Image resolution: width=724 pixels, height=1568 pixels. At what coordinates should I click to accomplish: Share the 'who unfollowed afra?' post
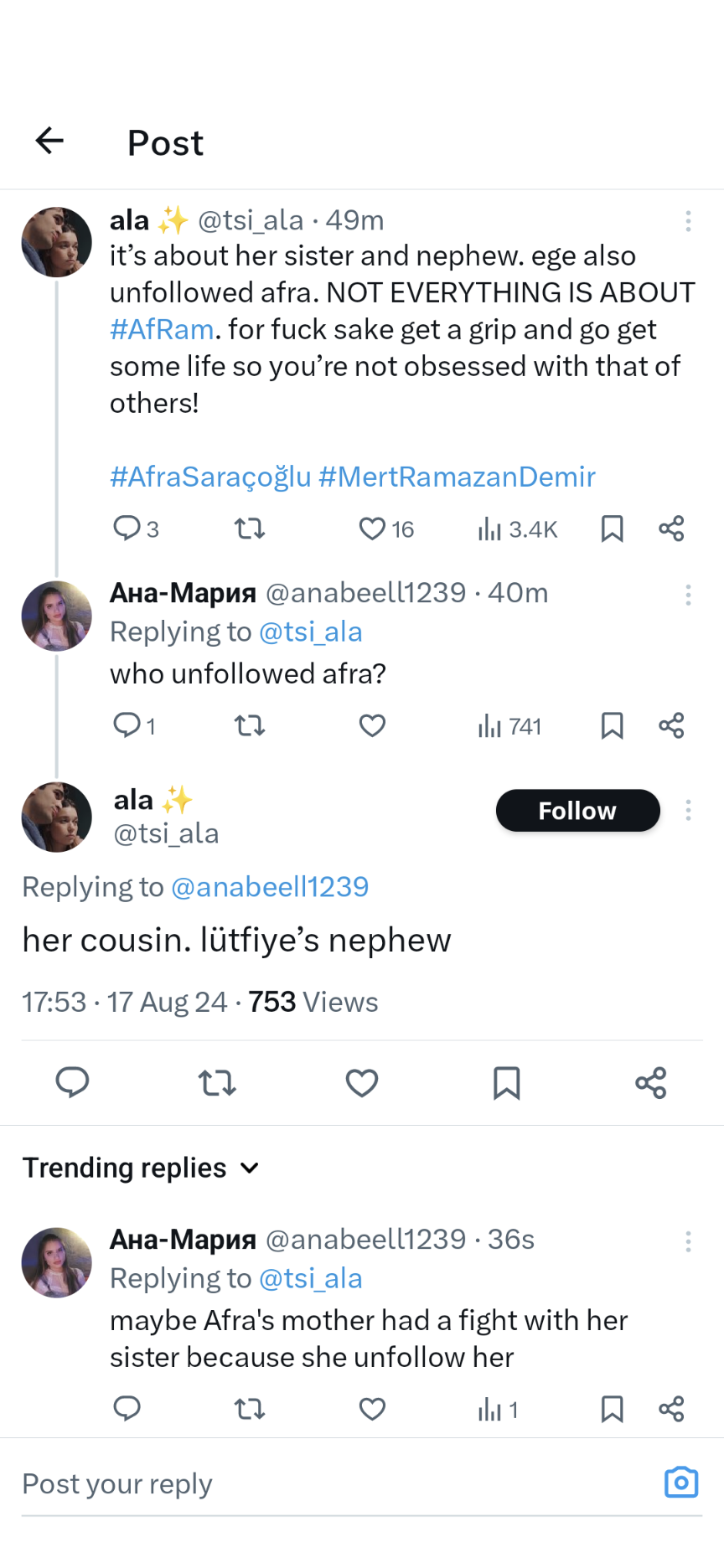[x=671, y=725]
